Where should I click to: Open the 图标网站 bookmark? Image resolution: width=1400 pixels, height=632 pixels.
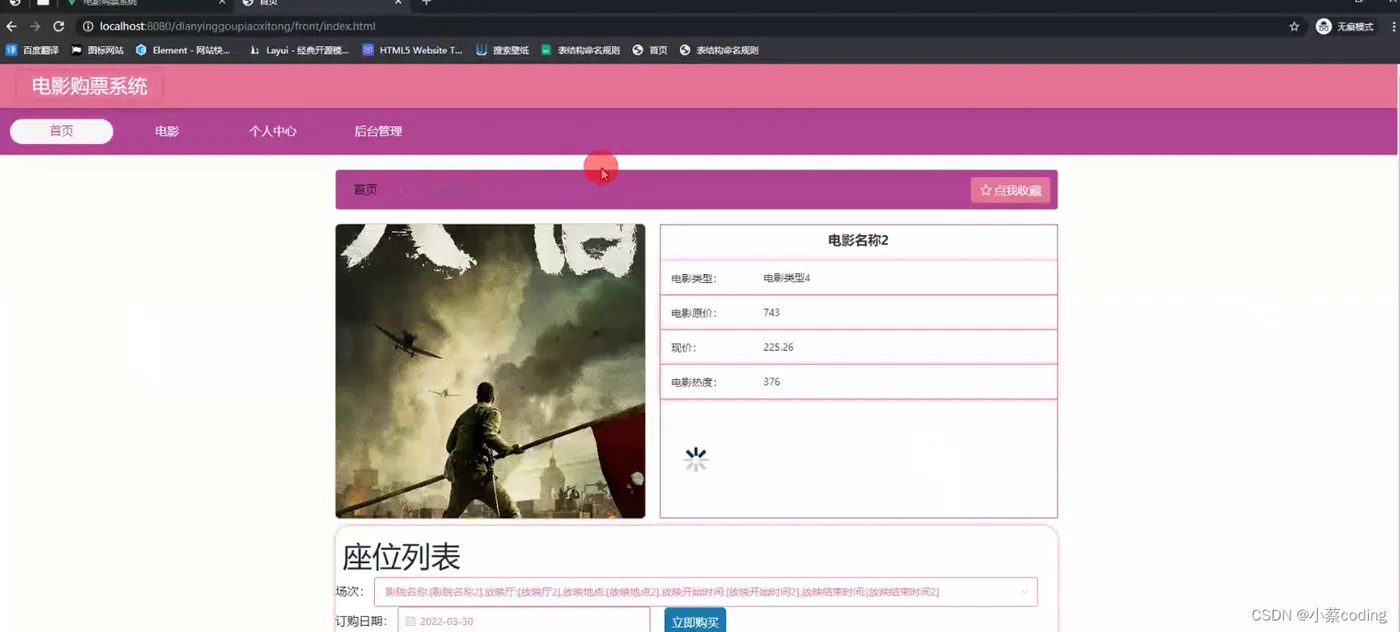coord(98,50)
